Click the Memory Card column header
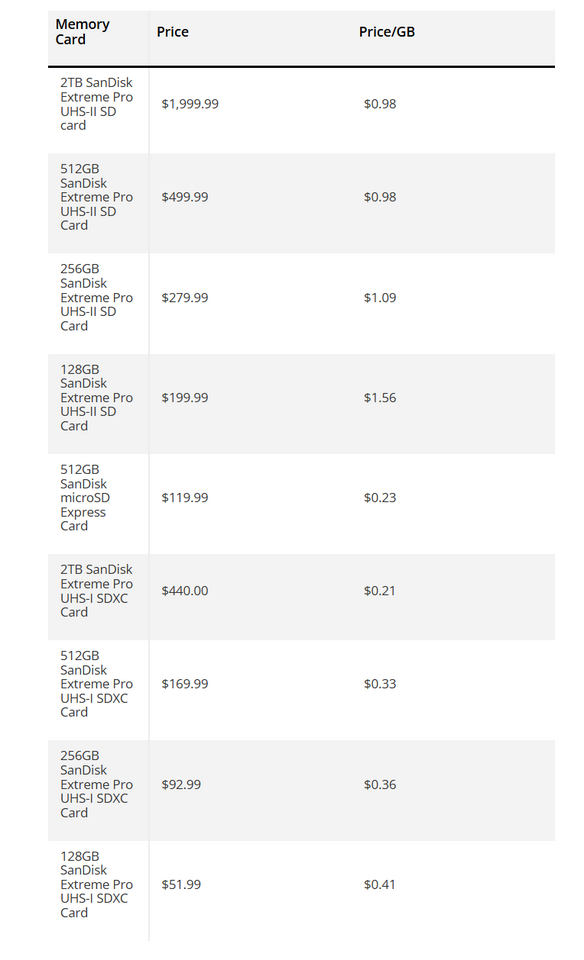 82,32
